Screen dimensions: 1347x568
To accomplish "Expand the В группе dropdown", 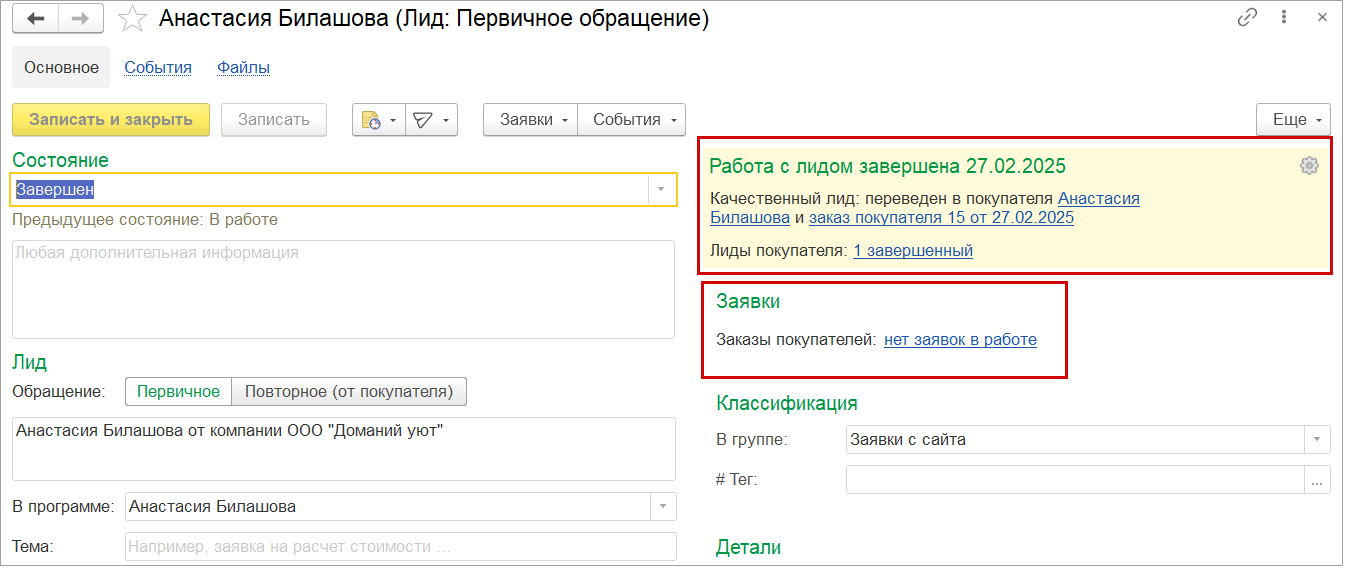I will point(1317,439).
